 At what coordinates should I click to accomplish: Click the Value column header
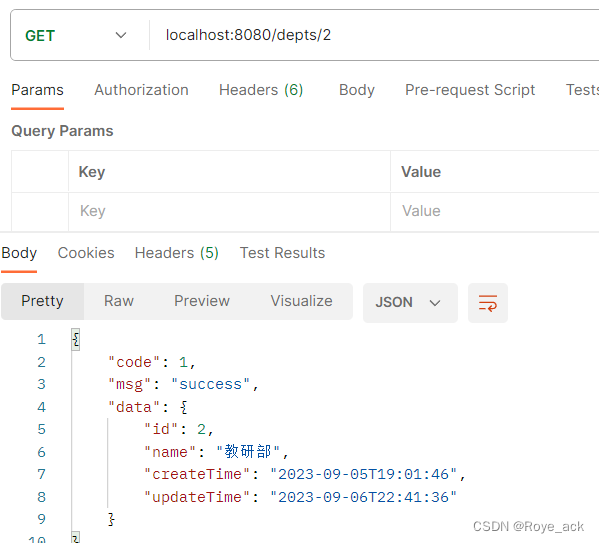pyautogui.click(x=421, y=172)
